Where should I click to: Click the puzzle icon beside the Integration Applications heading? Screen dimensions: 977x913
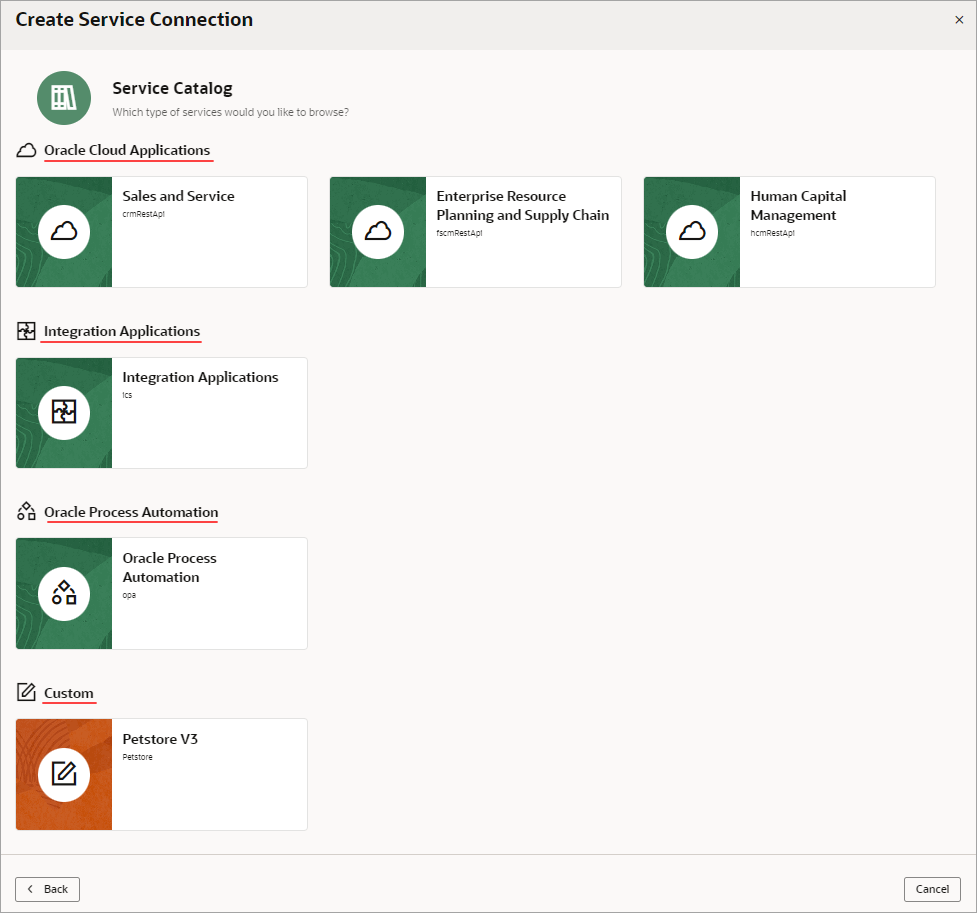[25, 330]
